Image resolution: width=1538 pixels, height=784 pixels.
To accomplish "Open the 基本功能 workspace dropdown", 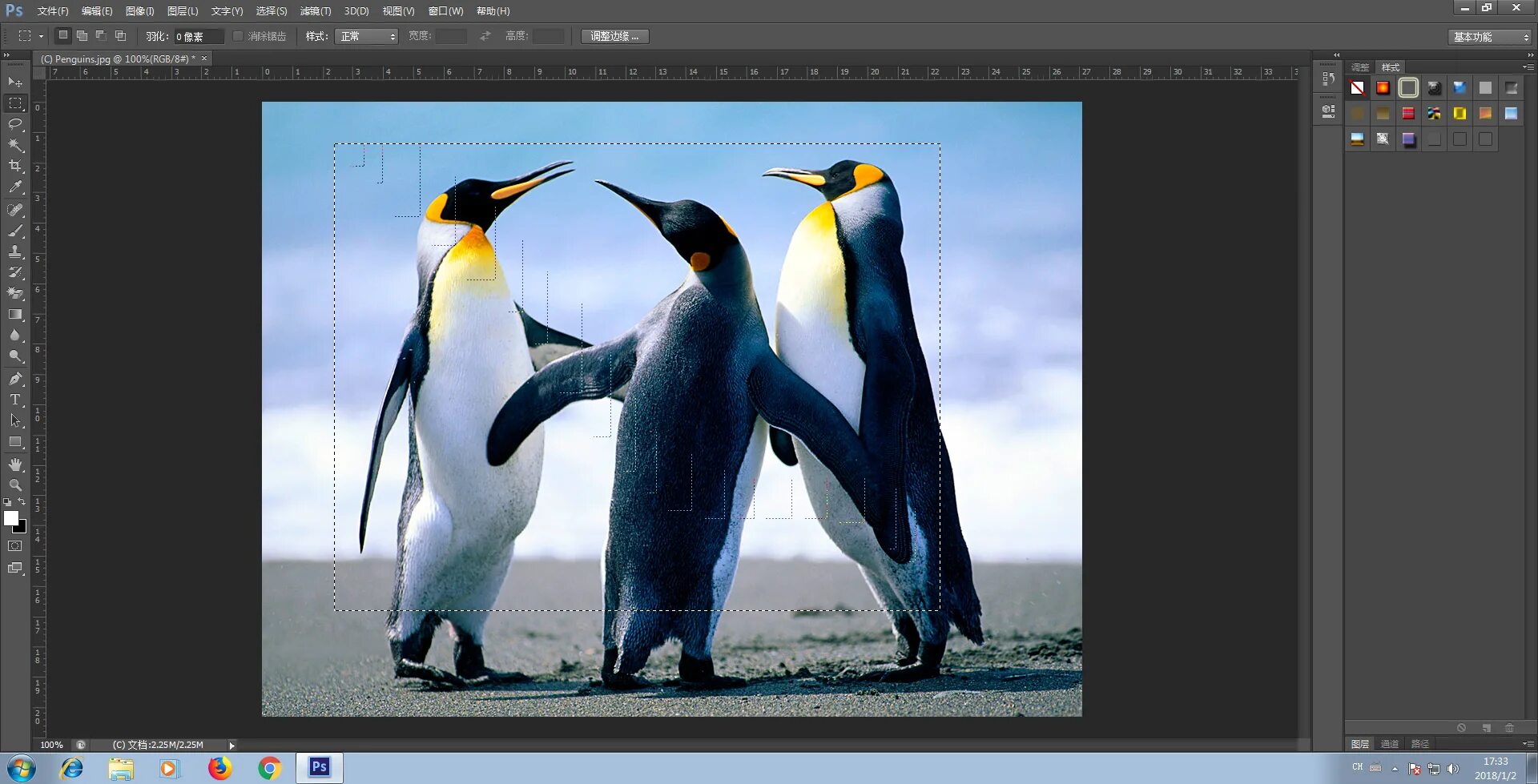I will pos(1490,37).
